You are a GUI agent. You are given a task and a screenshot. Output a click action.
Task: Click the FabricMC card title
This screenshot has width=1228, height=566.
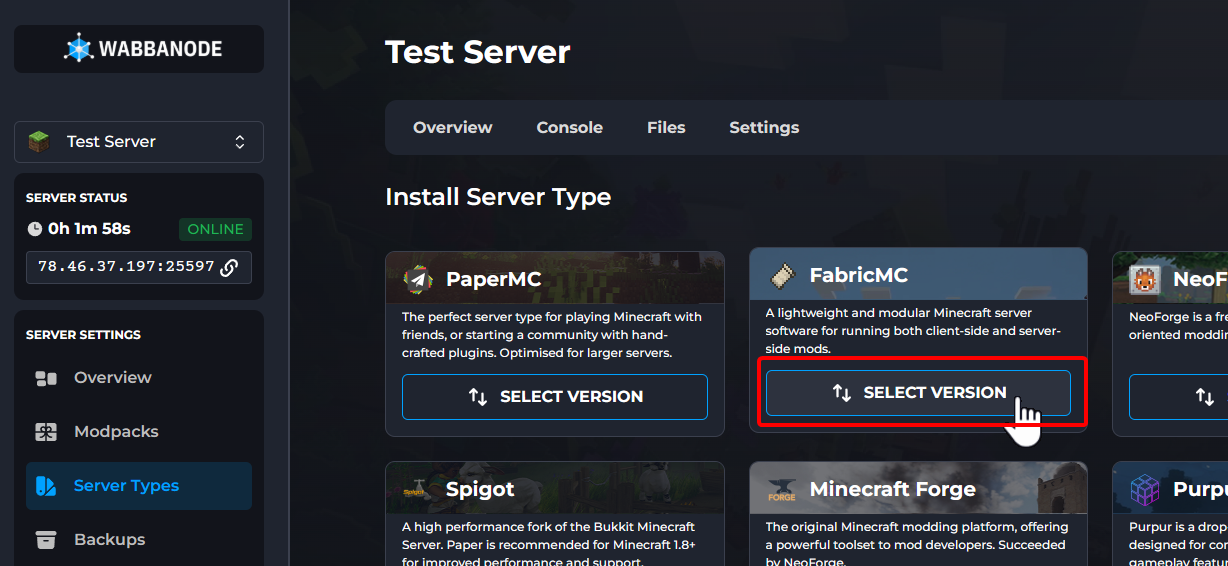click(859, 275)
